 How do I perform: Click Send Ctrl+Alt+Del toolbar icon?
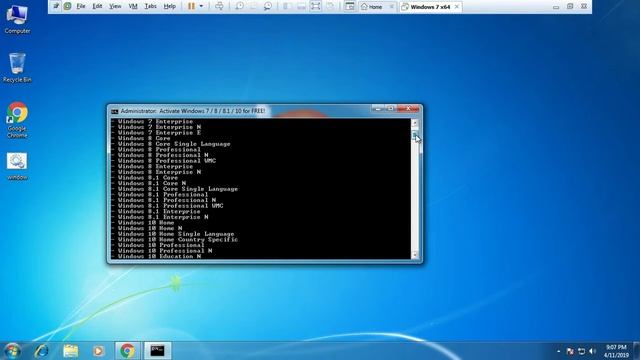pos(219,6)
